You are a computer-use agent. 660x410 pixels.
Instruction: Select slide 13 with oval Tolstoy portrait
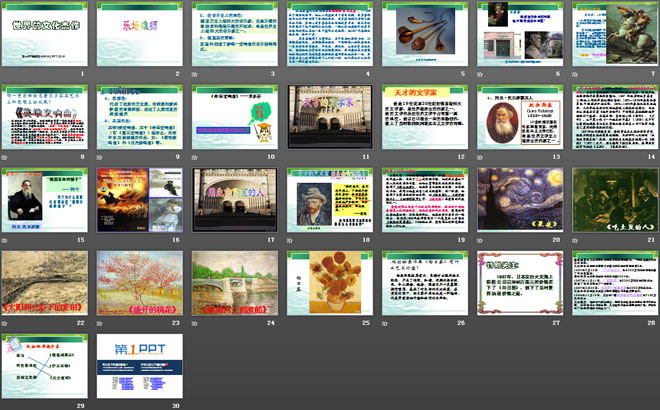[520, 117]
